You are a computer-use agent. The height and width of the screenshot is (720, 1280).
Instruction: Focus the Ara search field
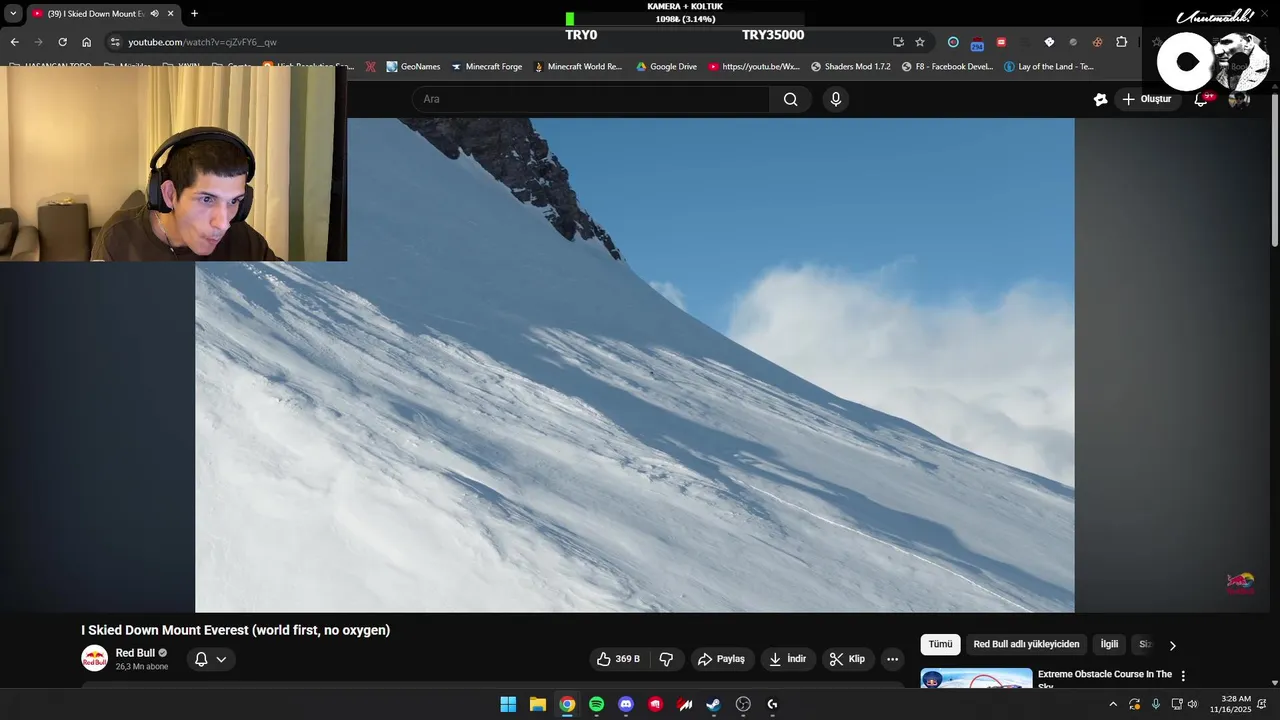pyautogui.click(x=591, y=99)
